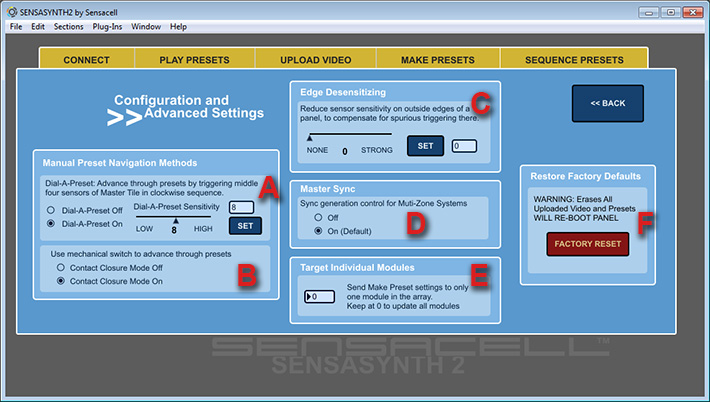Image resolution: width=710 pixels, height=402 pixels.
Task: Switch to the MAKE PRESETS tab
Action: (438, 59)
